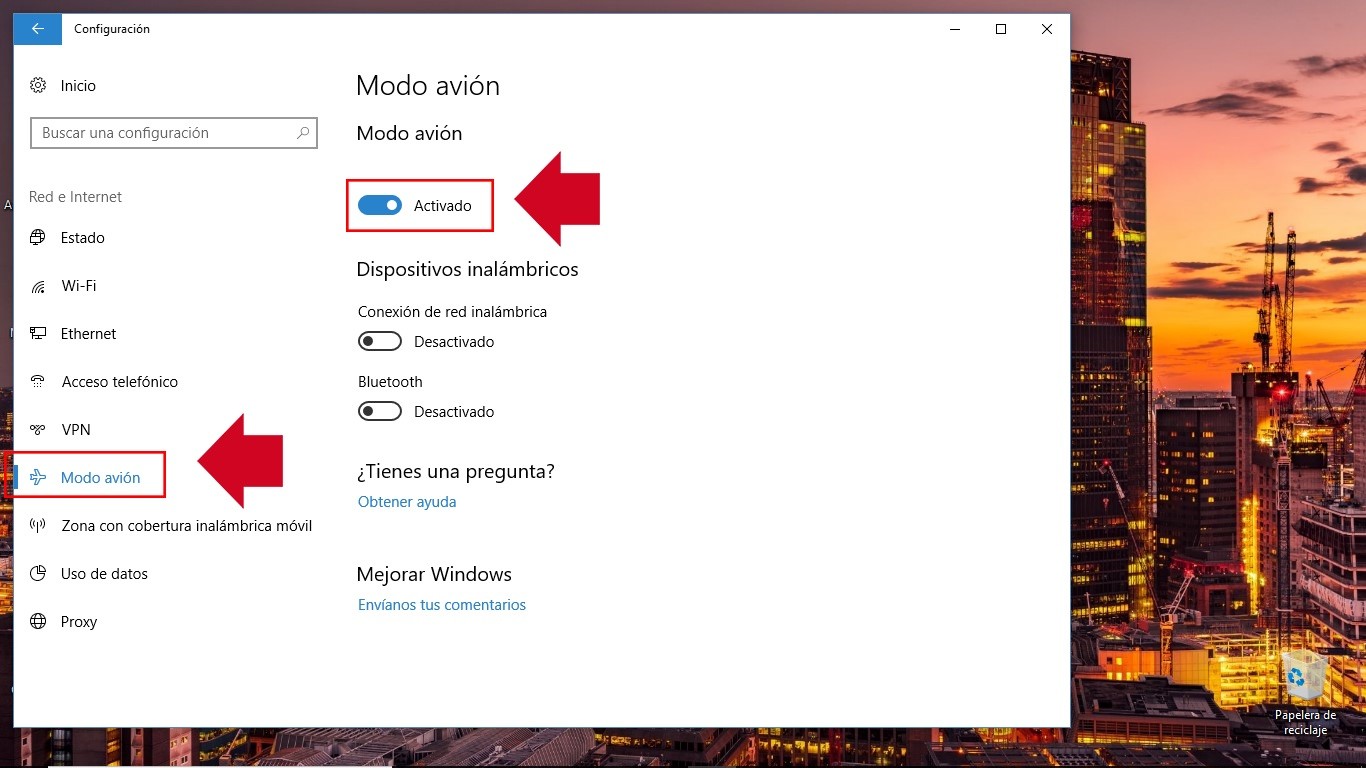Viewport: 1366px width, 768px height.
Task: Click the VPN icon in sidebar
Action: pos(38,430)
